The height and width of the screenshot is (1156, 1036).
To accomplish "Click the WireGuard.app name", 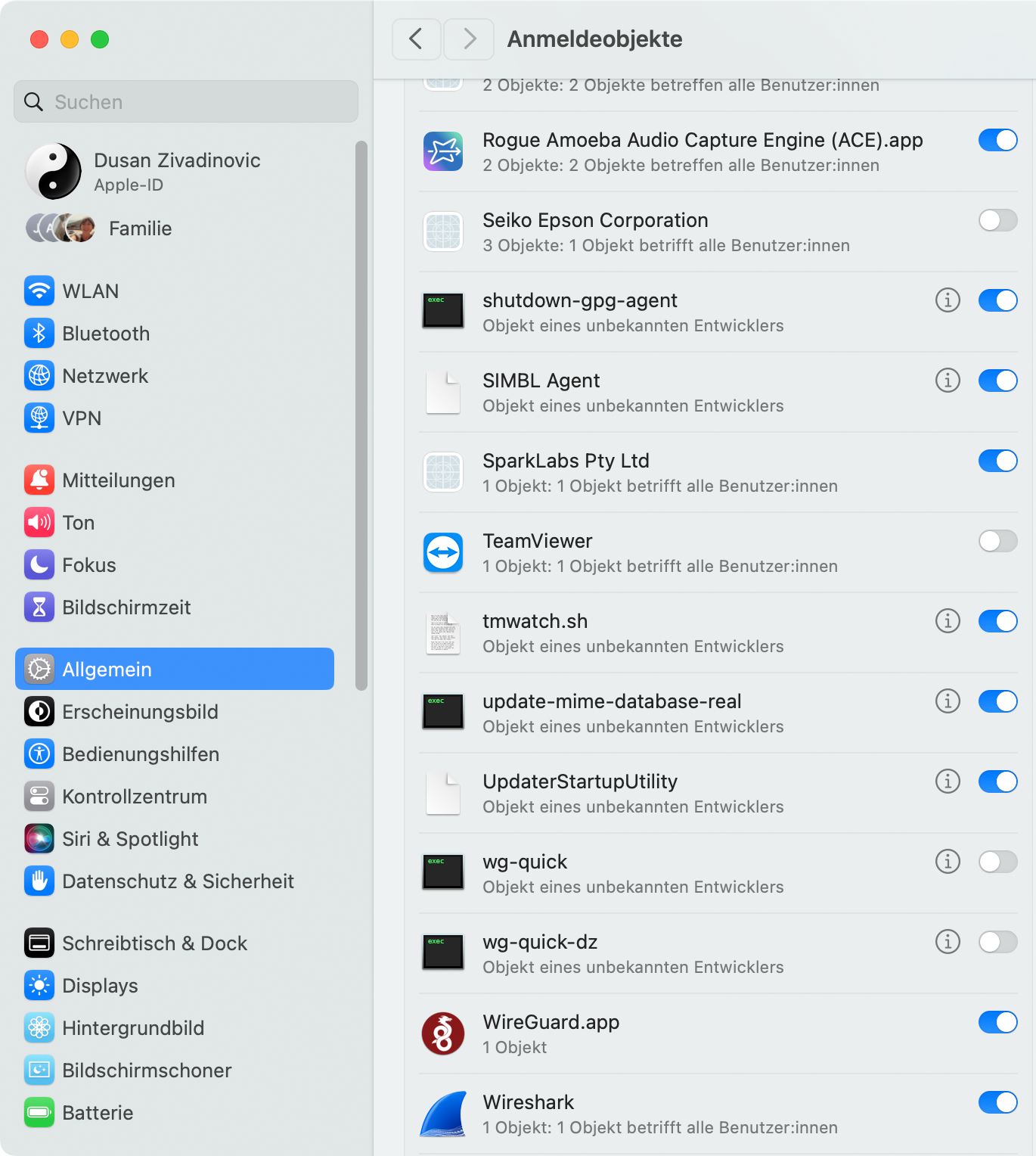I will pos(551,1022).
